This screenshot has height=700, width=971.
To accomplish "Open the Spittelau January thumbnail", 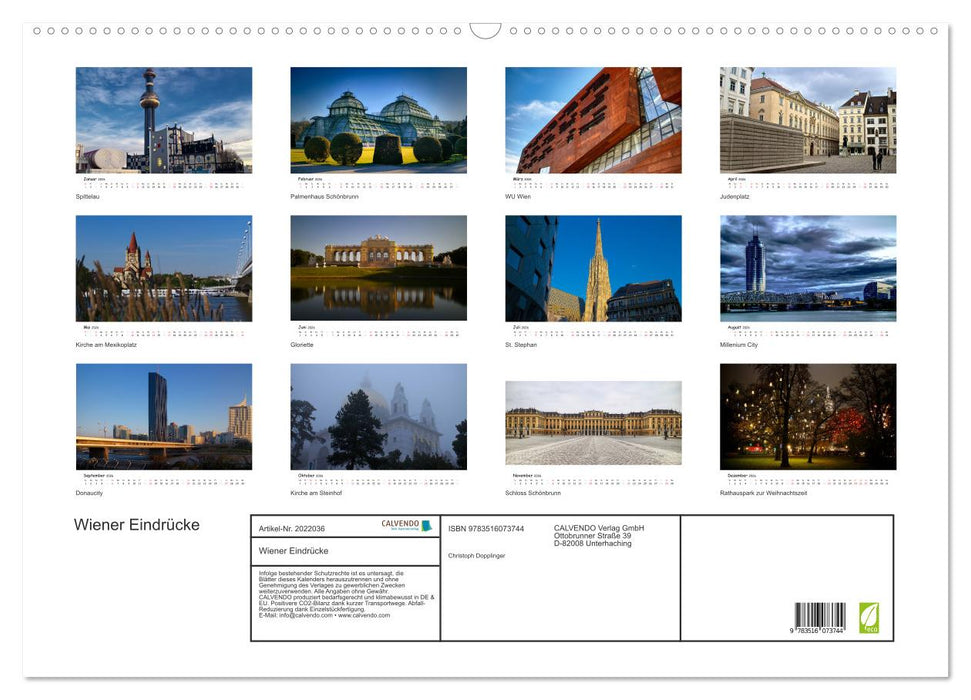I will pyautogui.click(x=163, y=120).
